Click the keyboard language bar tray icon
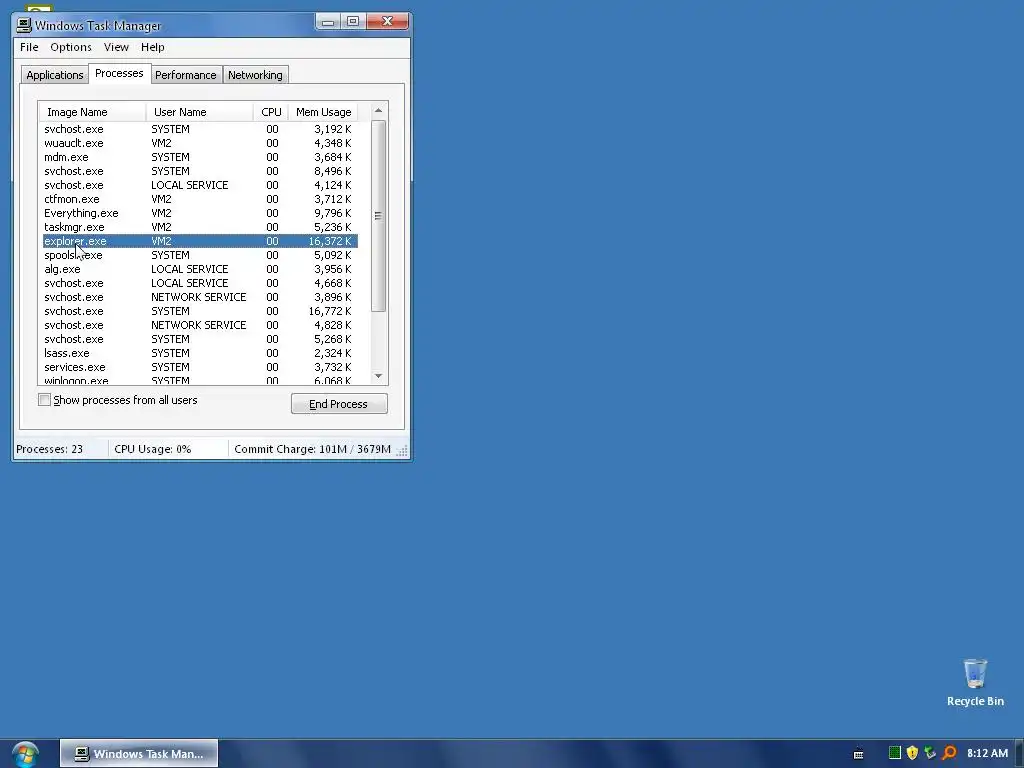Image resolution: width=1024 pixels, height=768 pixels. click(859, 754)
